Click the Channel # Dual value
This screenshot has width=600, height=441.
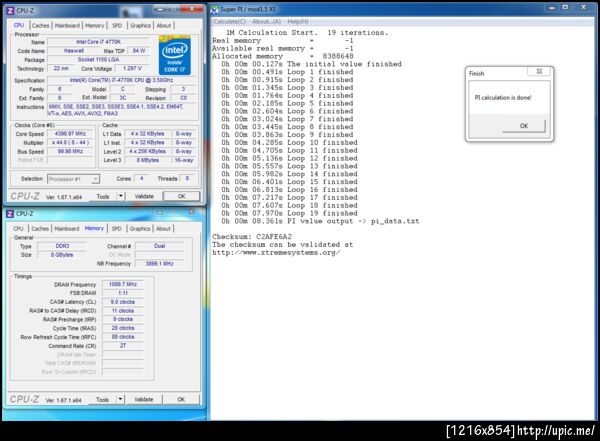point(160,246)
